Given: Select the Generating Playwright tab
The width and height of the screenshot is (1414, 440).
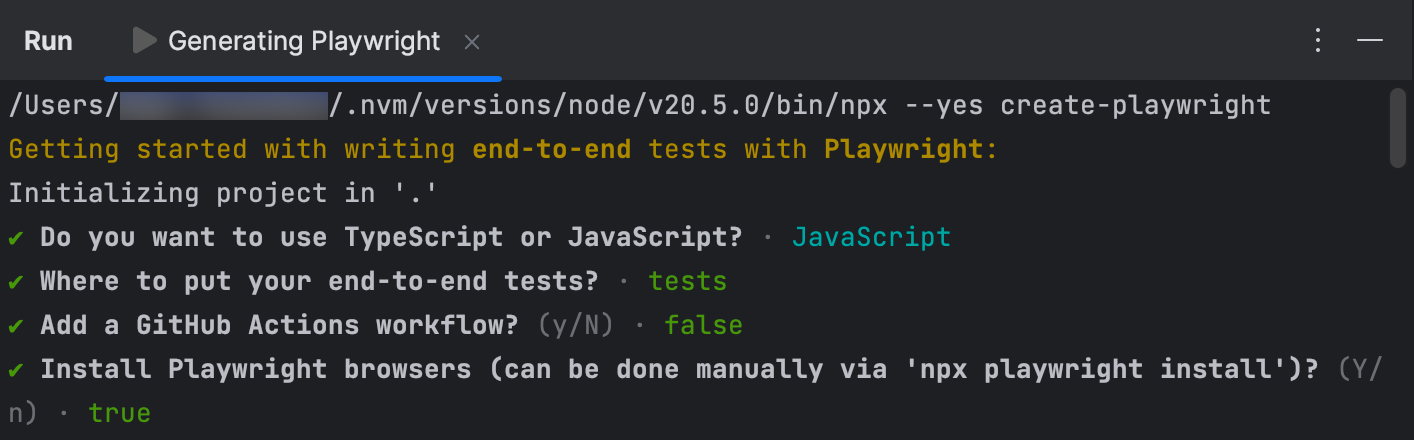Looking at the screenshot, I should 303,41.
